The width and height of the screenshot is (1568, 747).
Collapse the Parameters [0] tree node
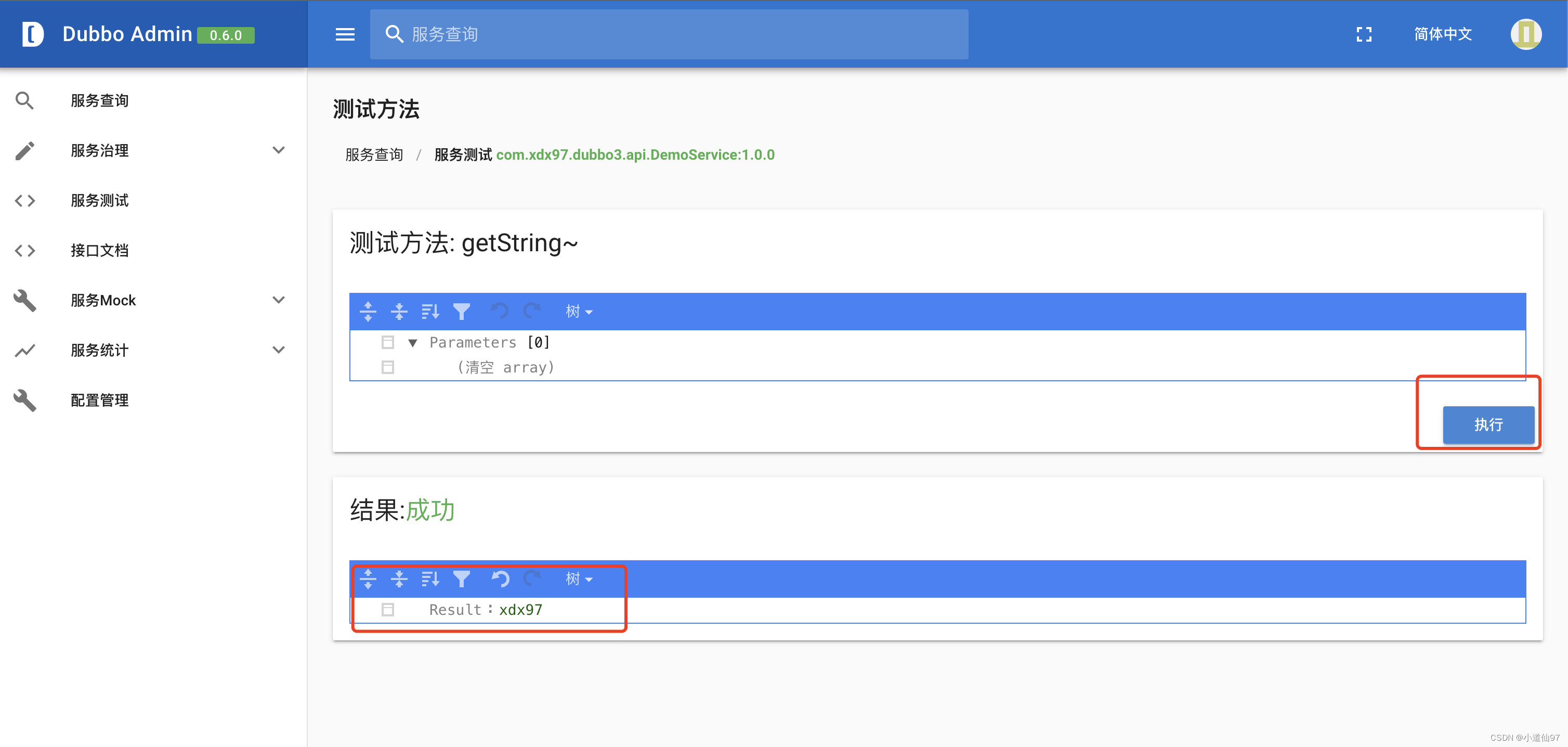coord(413,342)
